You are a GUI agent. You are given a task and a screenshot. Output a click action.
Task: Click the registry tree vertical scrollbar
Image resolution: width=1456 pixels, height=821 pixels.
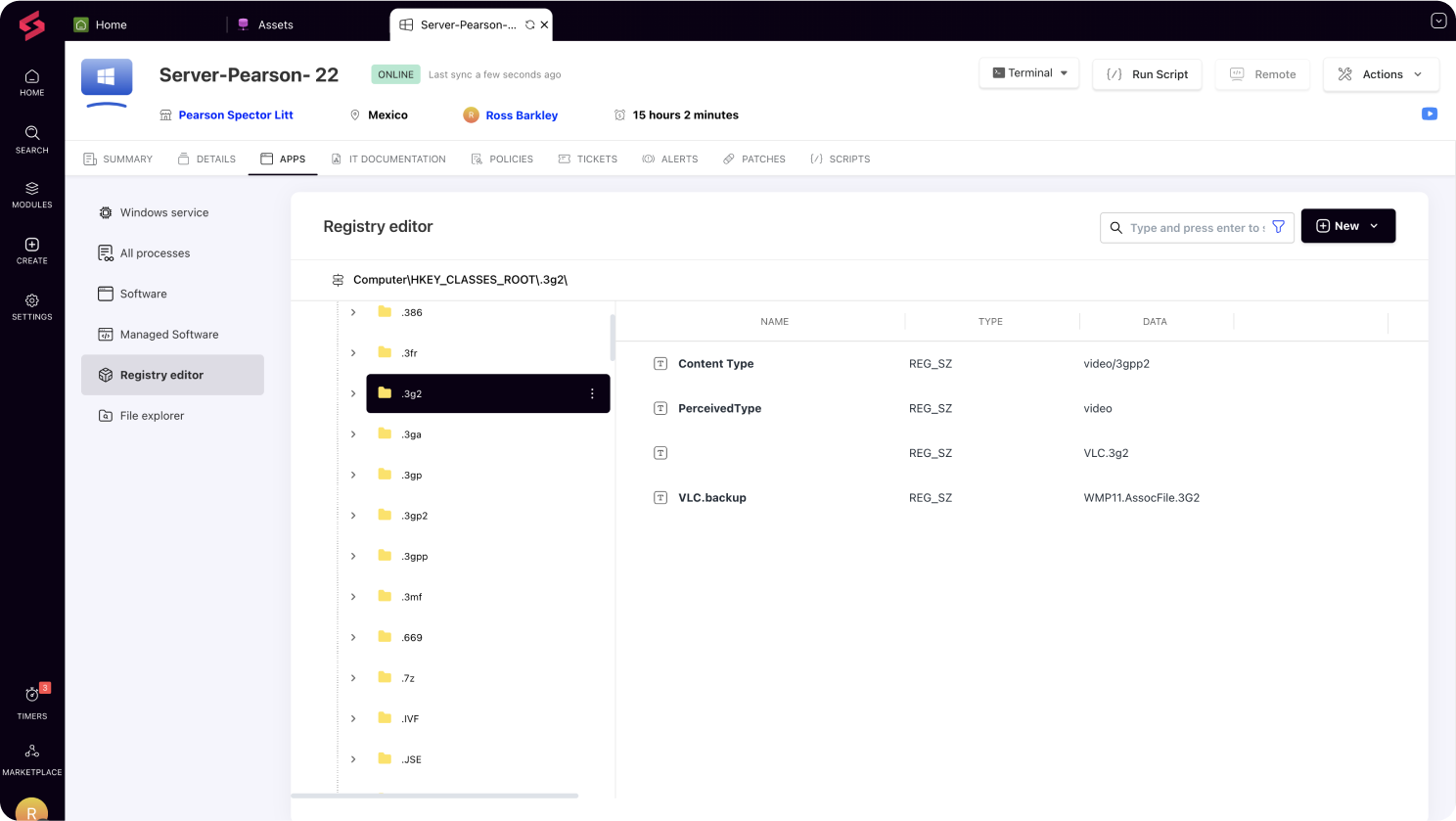tap(613, 338)
